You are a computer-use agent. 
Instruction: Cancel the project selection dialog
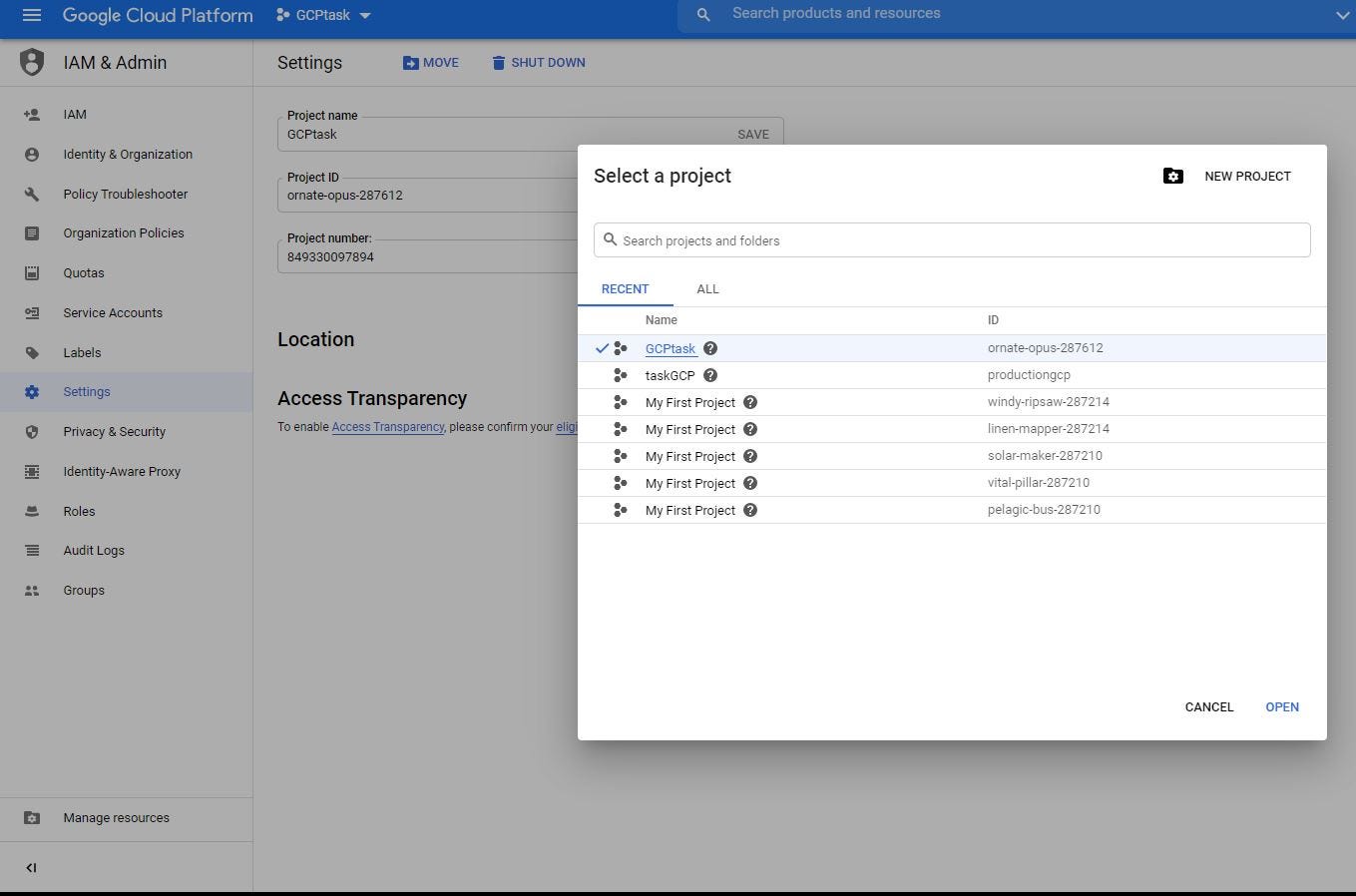(x=1209, y=707)
